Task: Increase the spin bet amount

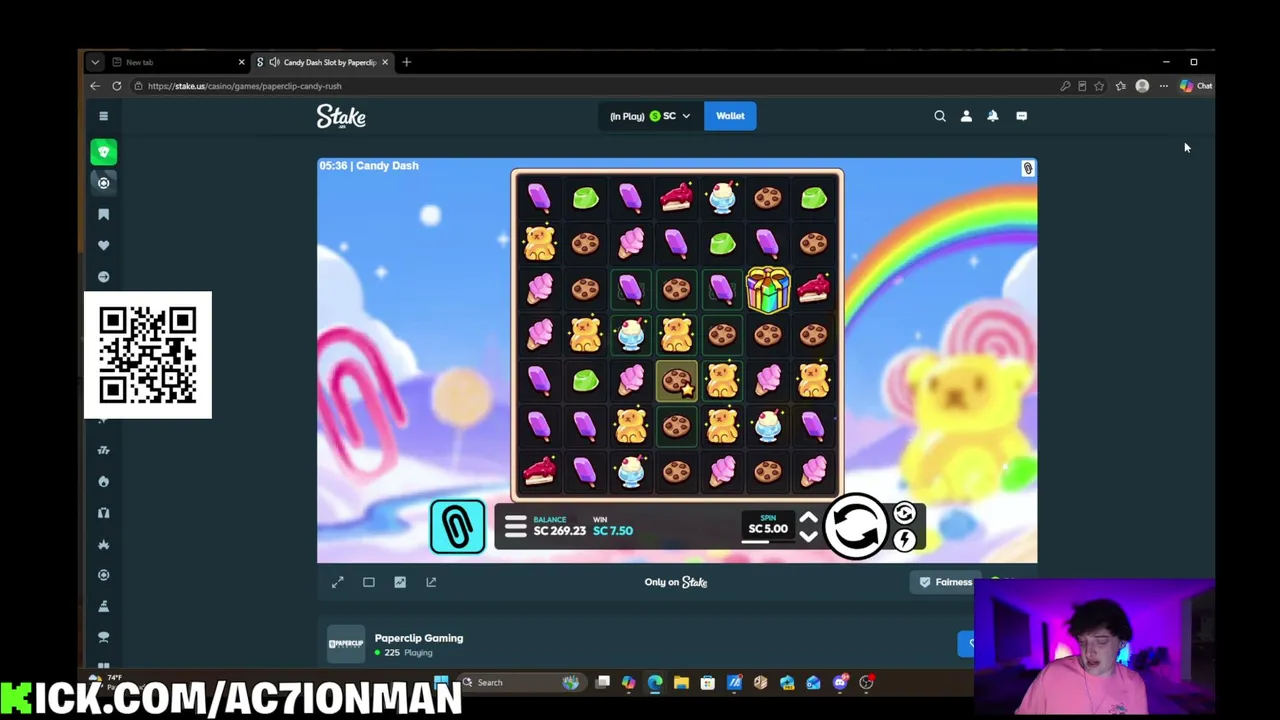Action: (808, 518)
